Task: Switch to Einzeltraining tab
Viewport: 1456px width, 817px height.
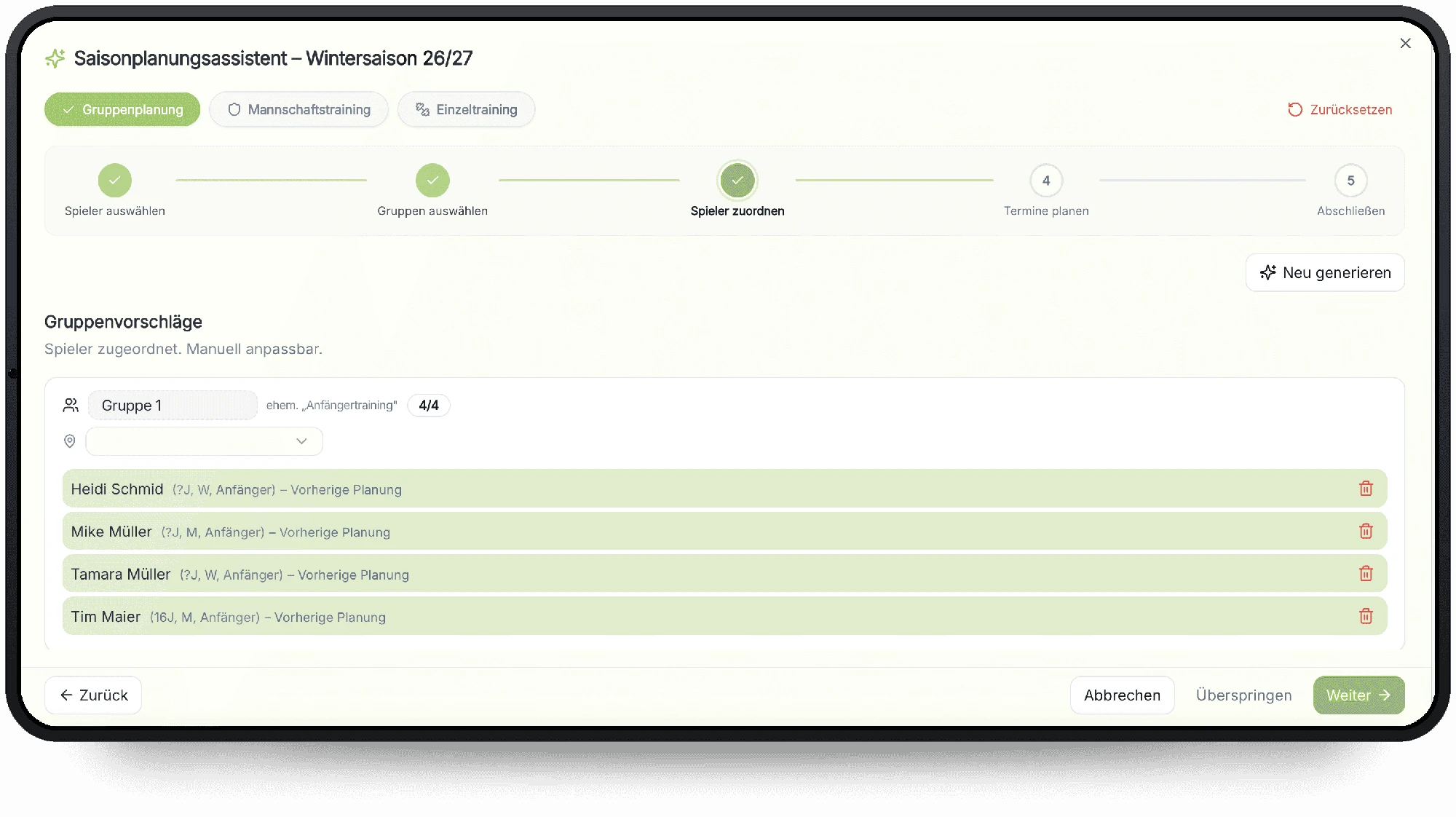Action: (x=467, y=109)
